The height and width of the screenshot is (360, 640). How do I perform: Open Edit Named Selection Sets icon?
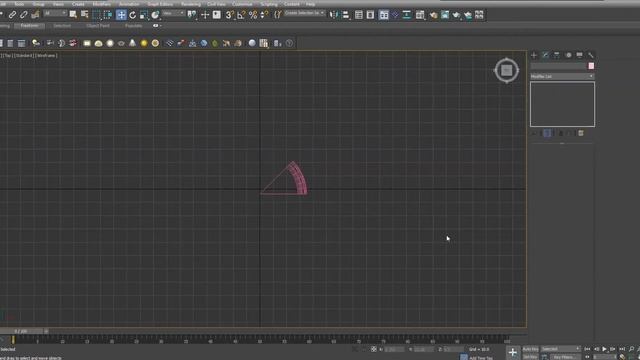(x=278, y=15)
